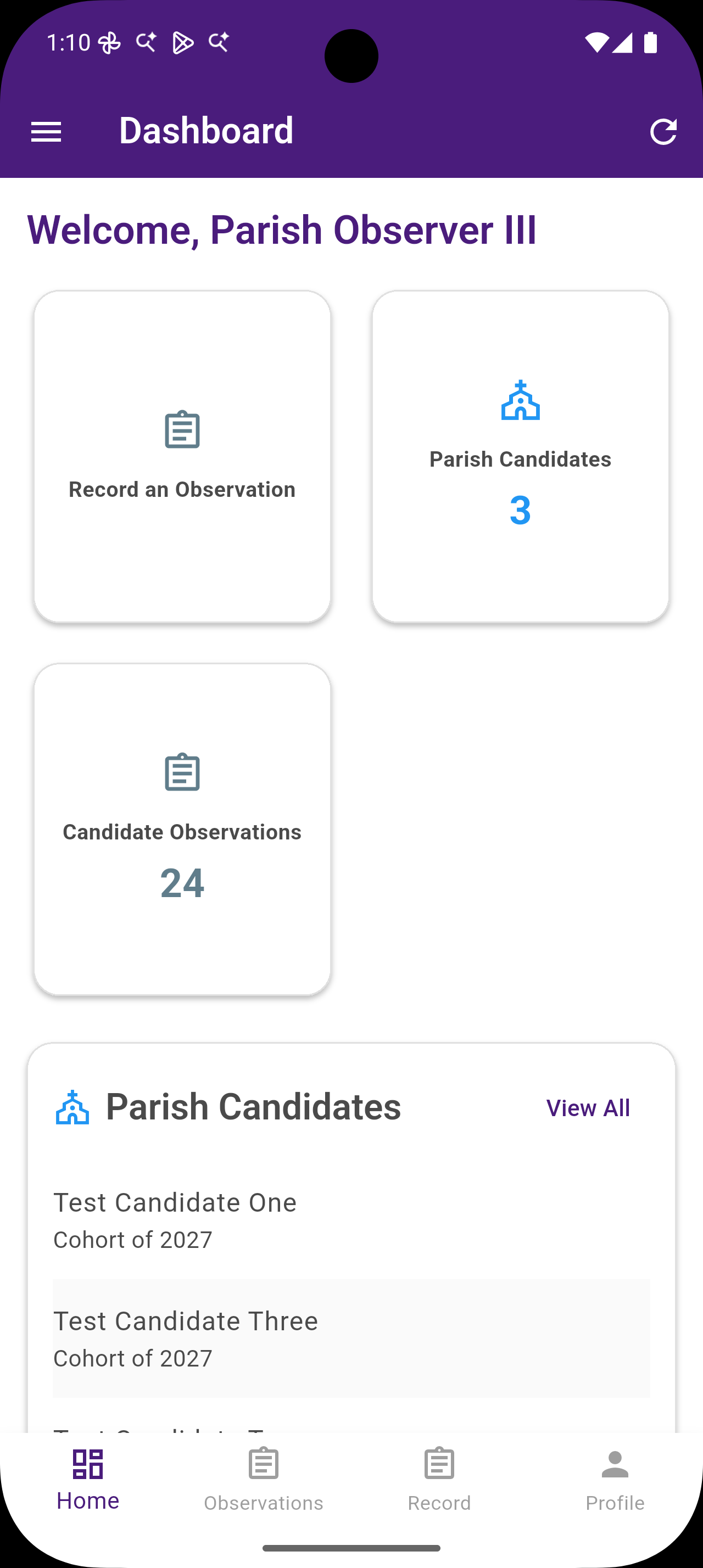Screen dimensions: 703x1568
Task: Tap clipboard icon in Record an Observation card
Action: [x=182, y=430]
